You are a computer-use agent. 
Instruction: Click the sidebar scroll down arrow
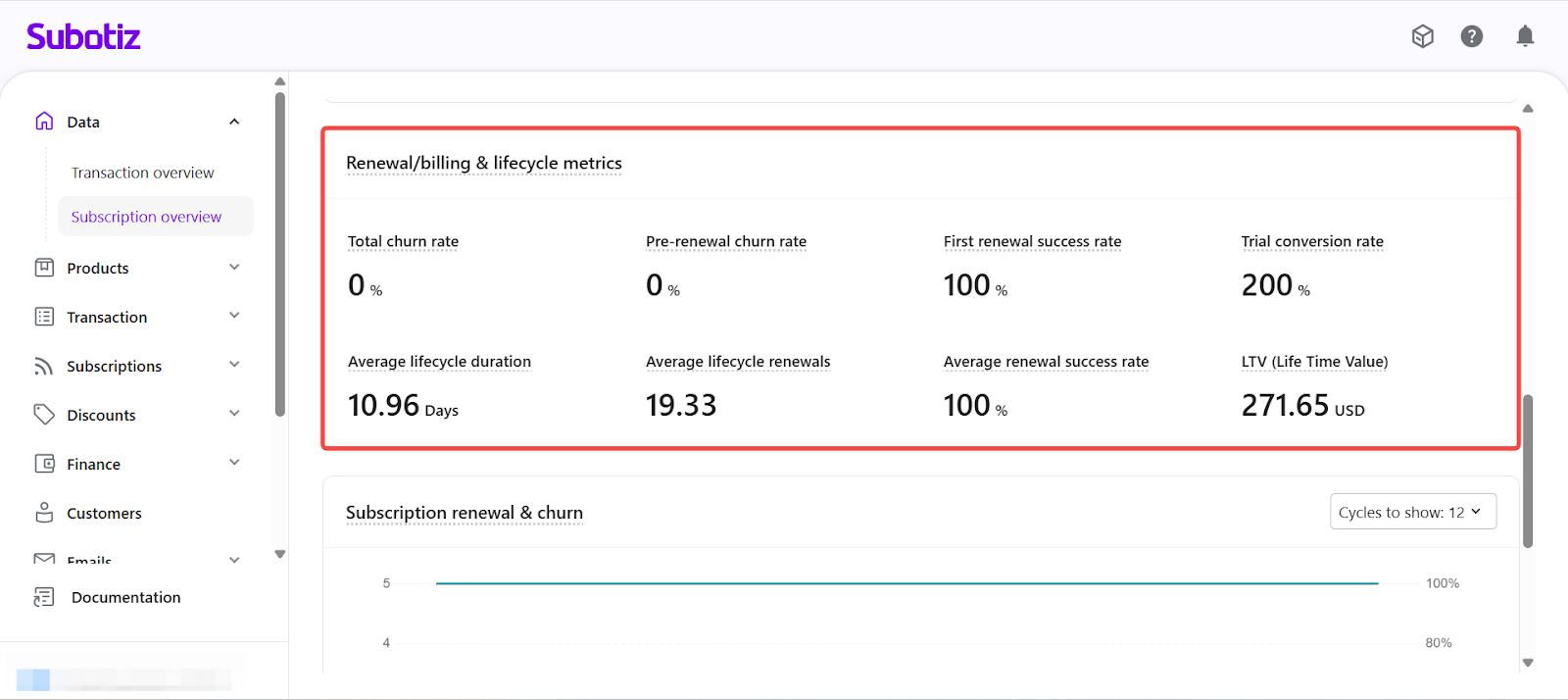(x=280, y=554)
